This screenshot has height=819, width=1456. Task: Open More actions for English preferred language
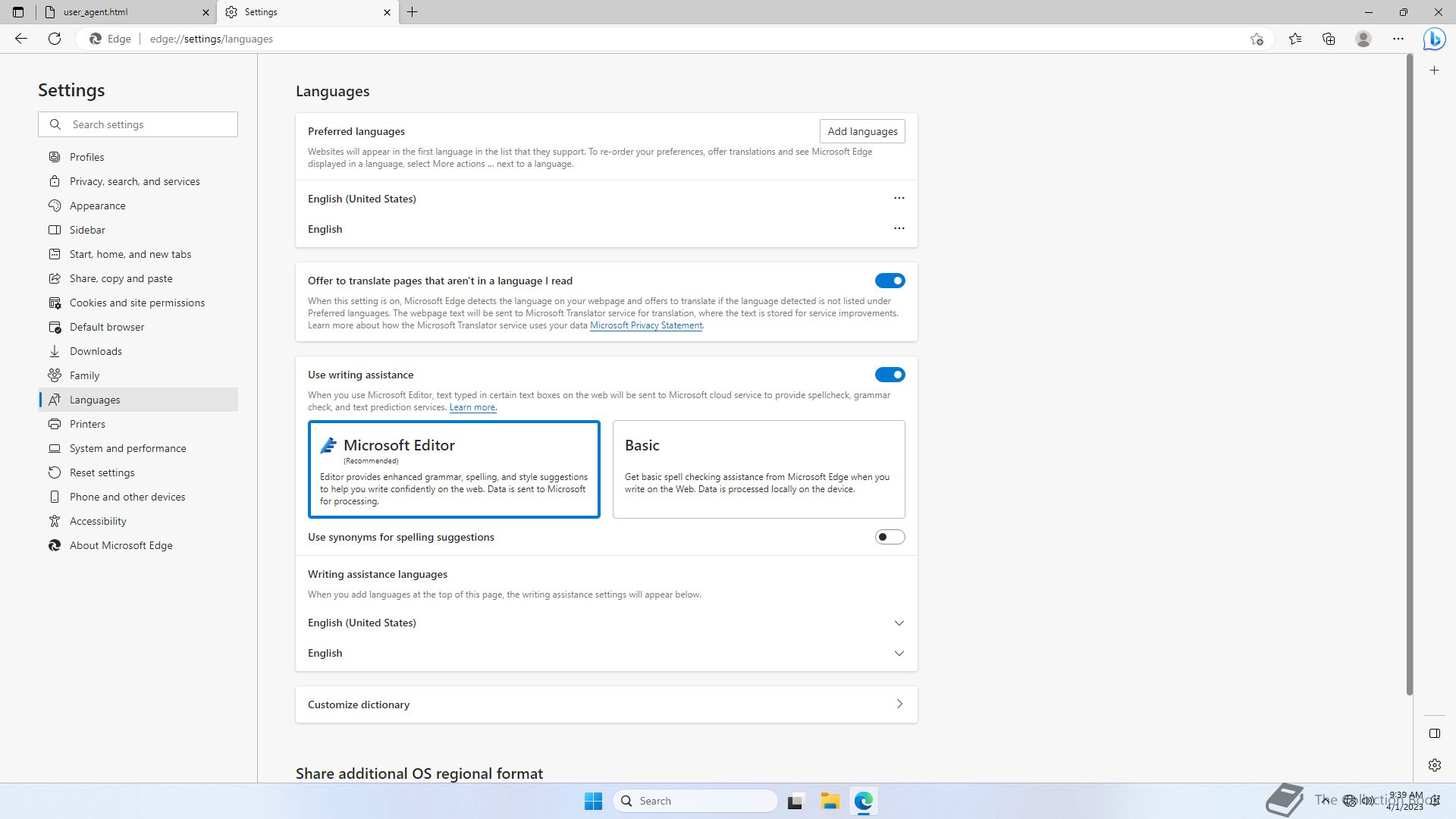click(899, 228)
